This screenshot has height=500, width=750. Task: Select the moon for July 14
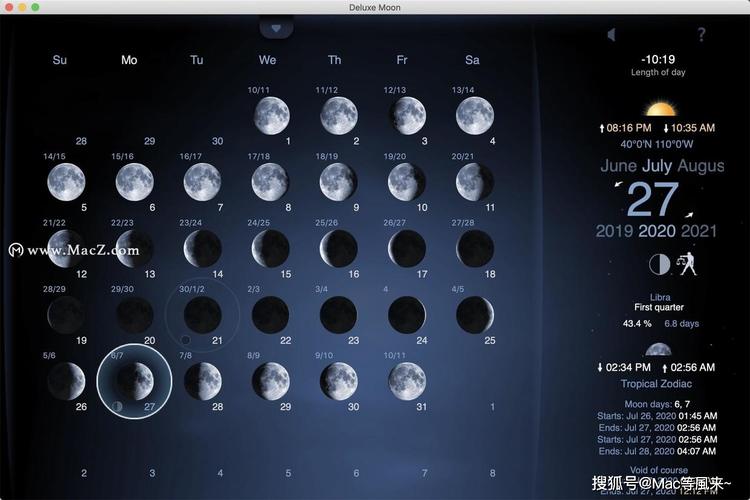[x=202, y=248]
